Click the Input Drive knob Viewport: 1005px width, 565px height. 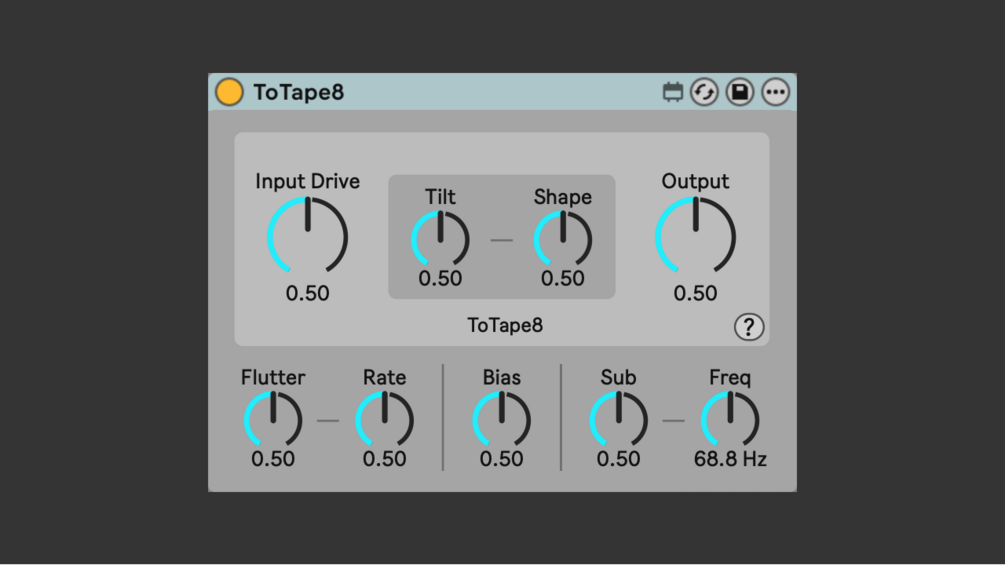pyautogui.click(x=308, y=236)
